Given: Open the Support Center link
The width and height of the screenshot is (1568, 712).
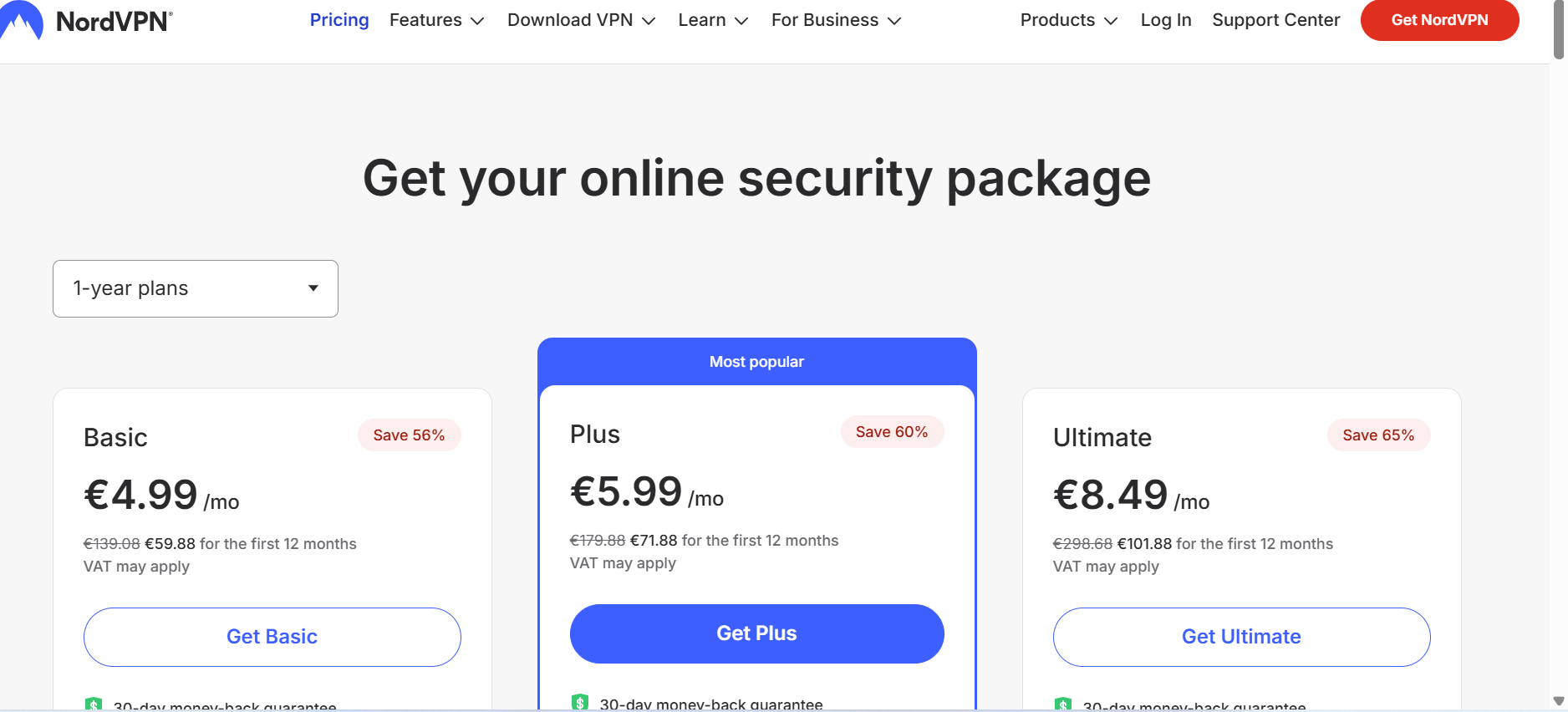Looking at the screenshot, I should [x=1275, y=20].
